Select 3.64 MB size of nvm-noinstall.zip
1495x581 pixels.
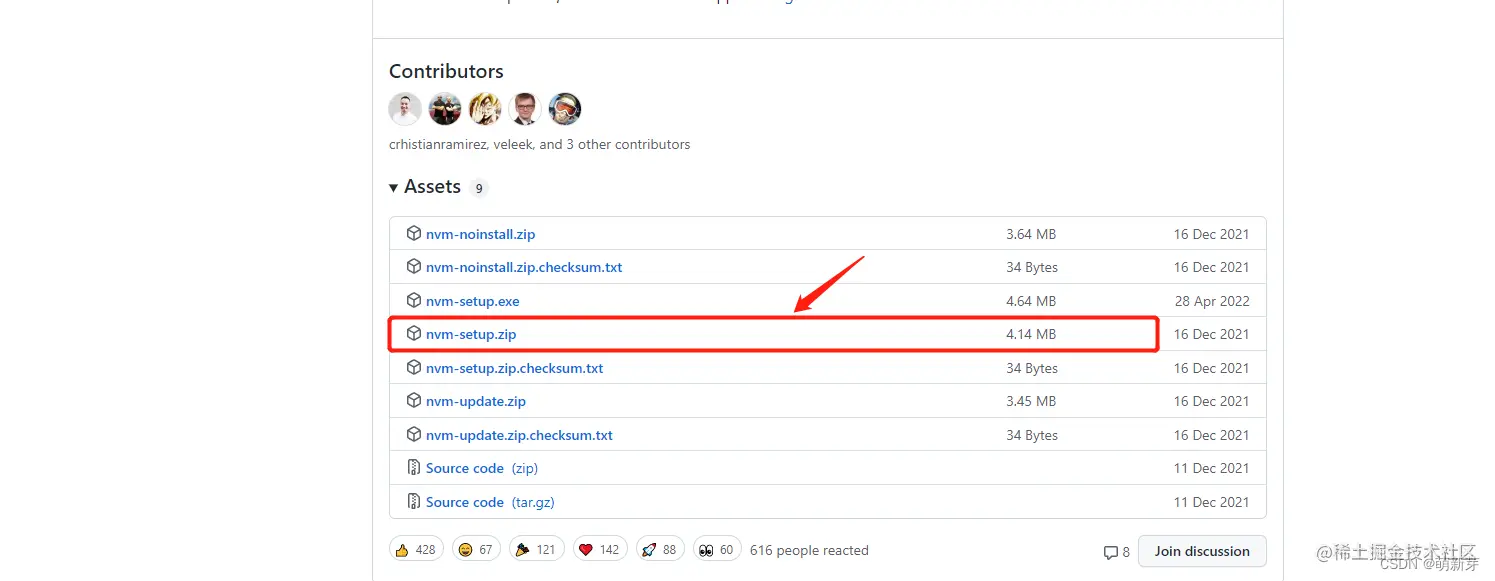[1031, 234]
